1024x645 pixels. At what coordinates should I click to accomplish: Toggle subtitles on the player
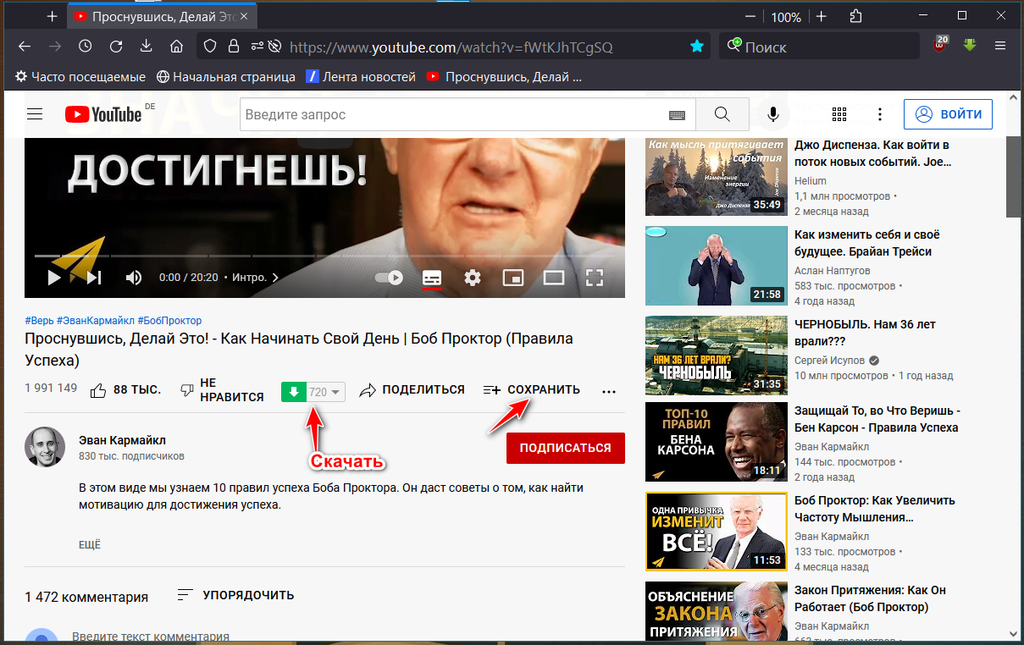(x=432, y=277)
